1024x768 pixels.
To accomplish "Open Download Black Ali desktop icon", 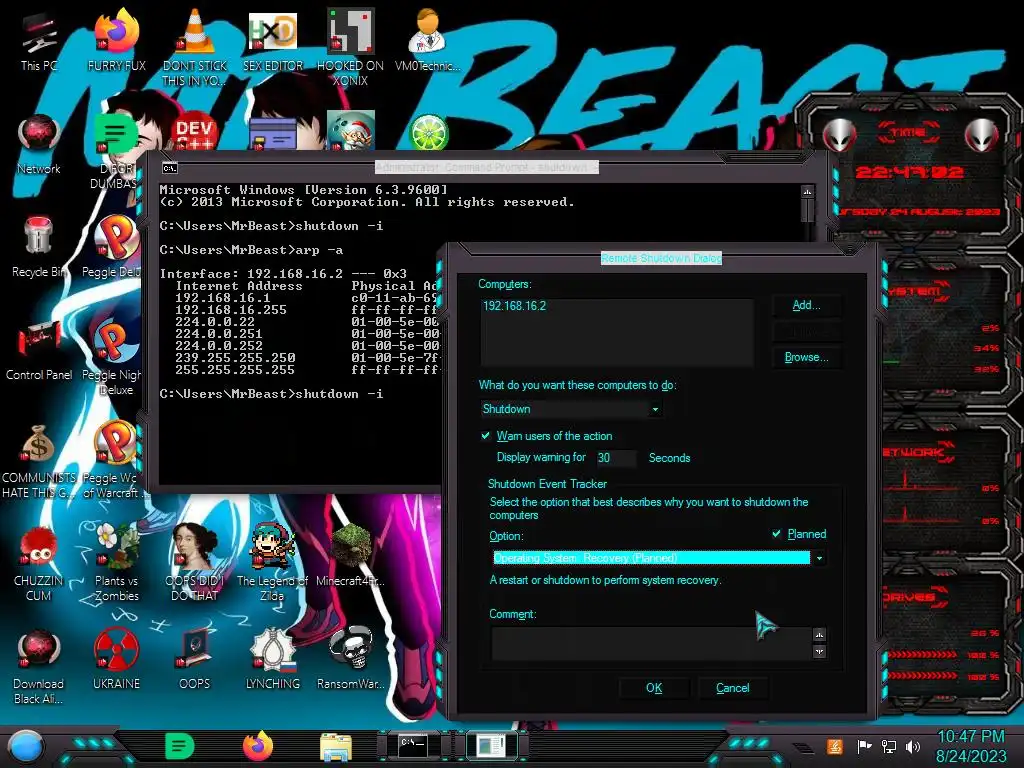I will [39, 667].
